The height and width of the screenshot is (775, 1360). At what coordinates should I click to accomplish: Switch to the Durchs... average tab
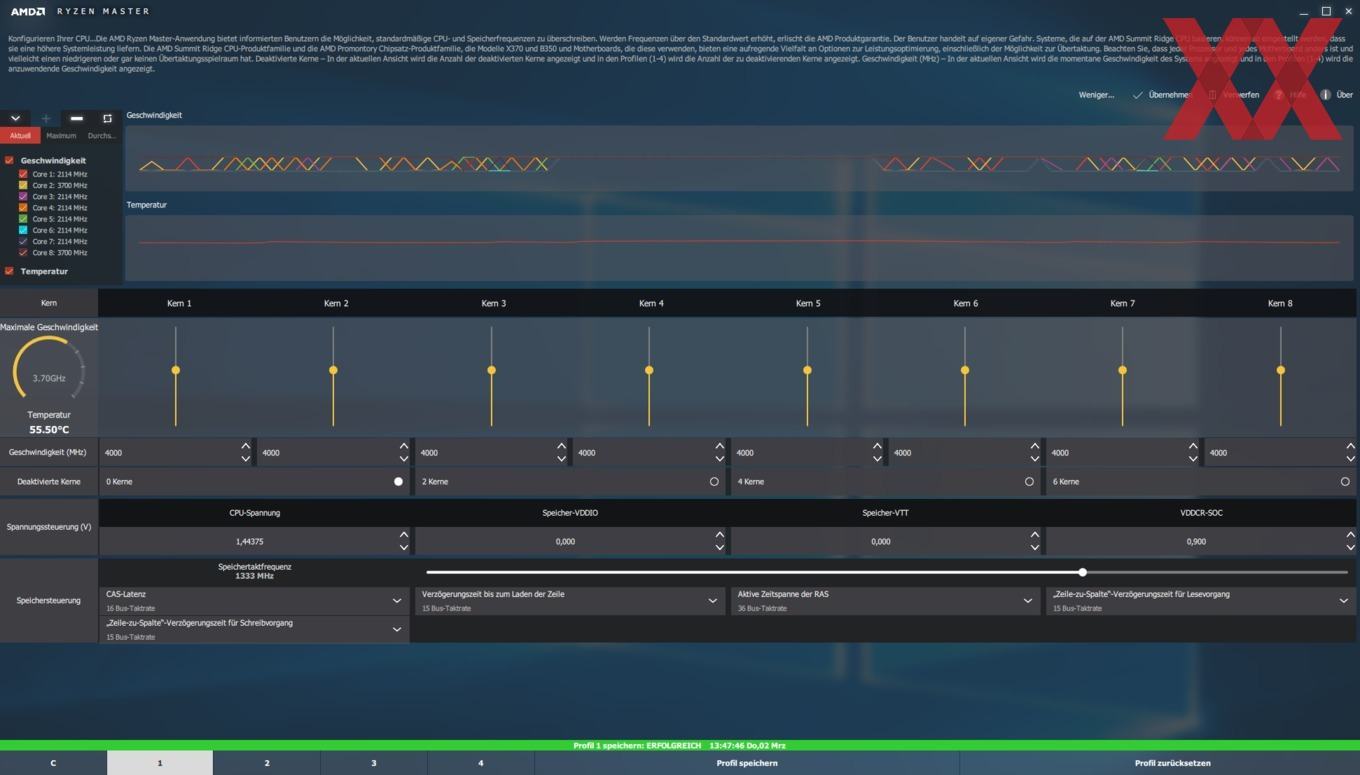101,135
